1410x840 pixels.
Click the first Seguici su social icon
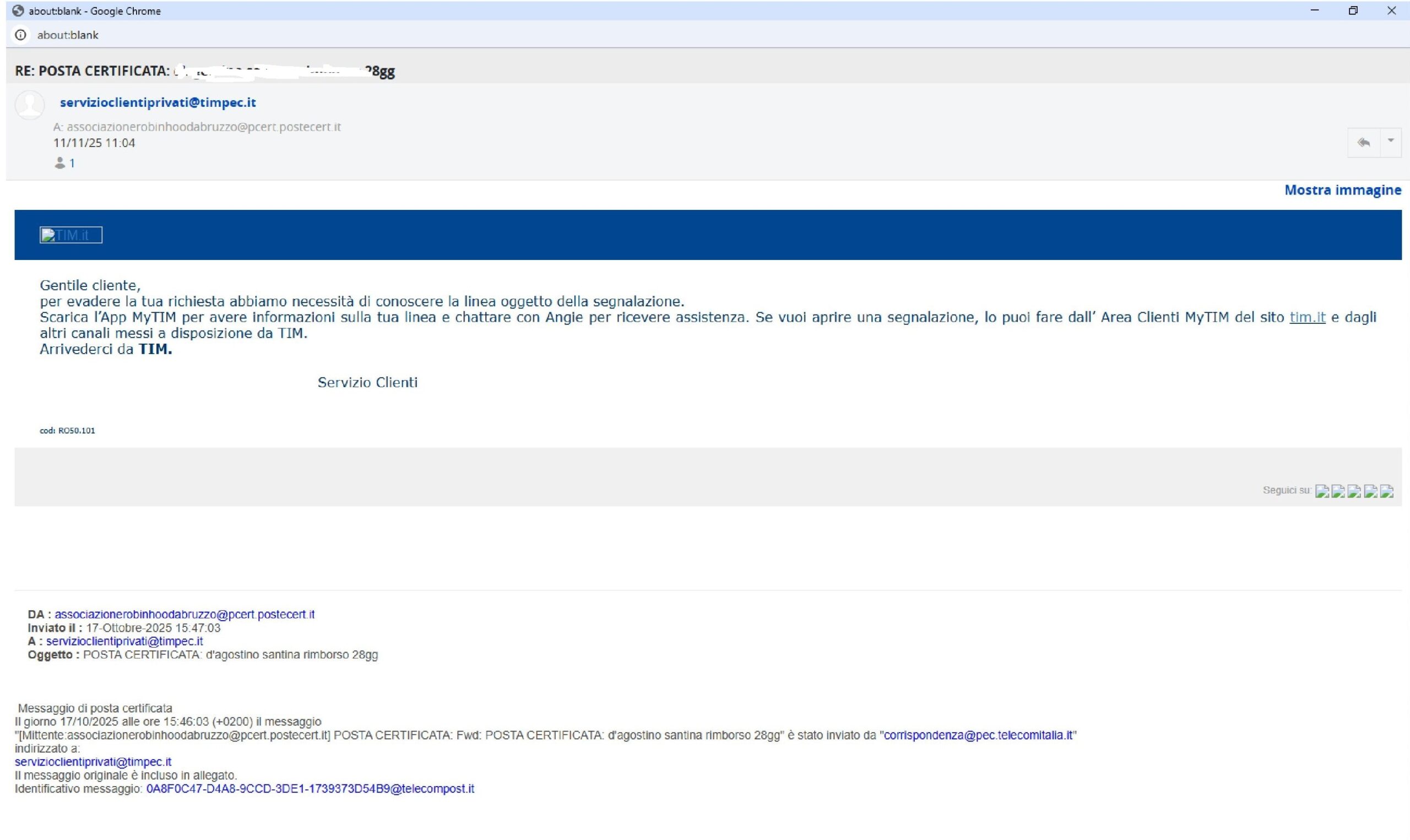(x=1322, y=491)
